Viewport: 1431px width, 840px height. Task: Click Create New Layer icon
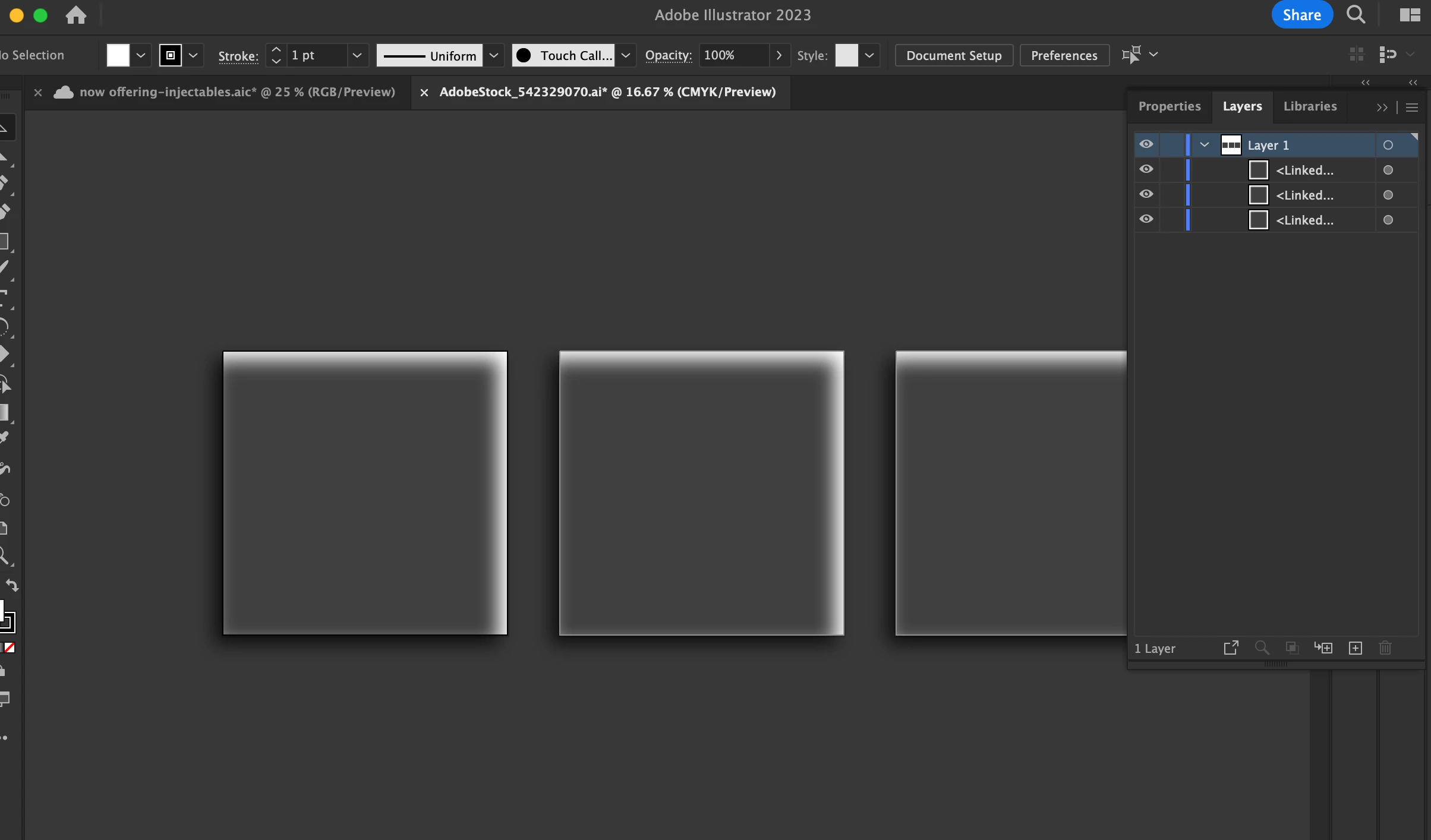[1355, 648]
